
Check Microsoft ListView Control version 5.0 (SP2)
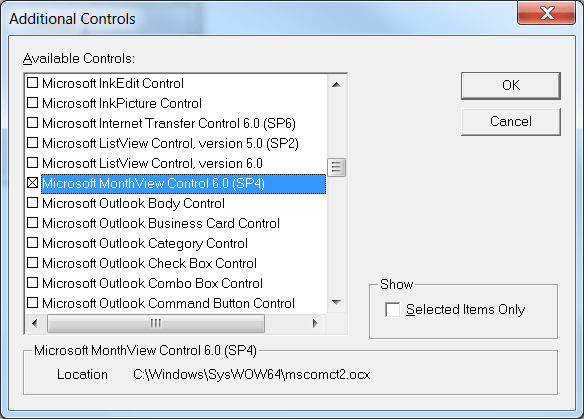tap(33, 143)
